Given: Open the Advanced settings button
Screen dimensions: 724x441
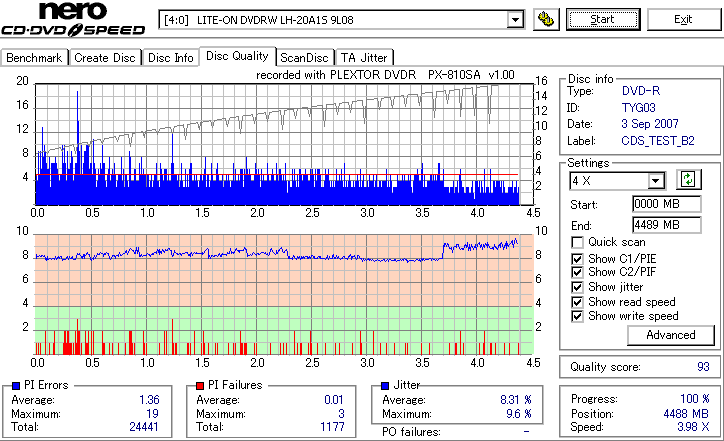Looking at the screenshot, I should [670, 335].
